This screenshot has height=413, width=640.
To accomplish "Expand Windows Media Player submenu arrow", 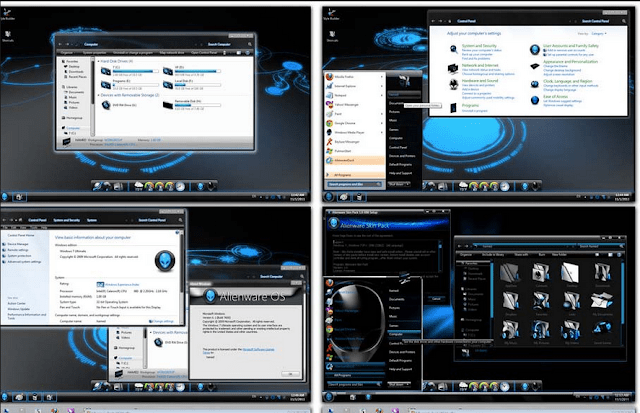I will (382, 132).
